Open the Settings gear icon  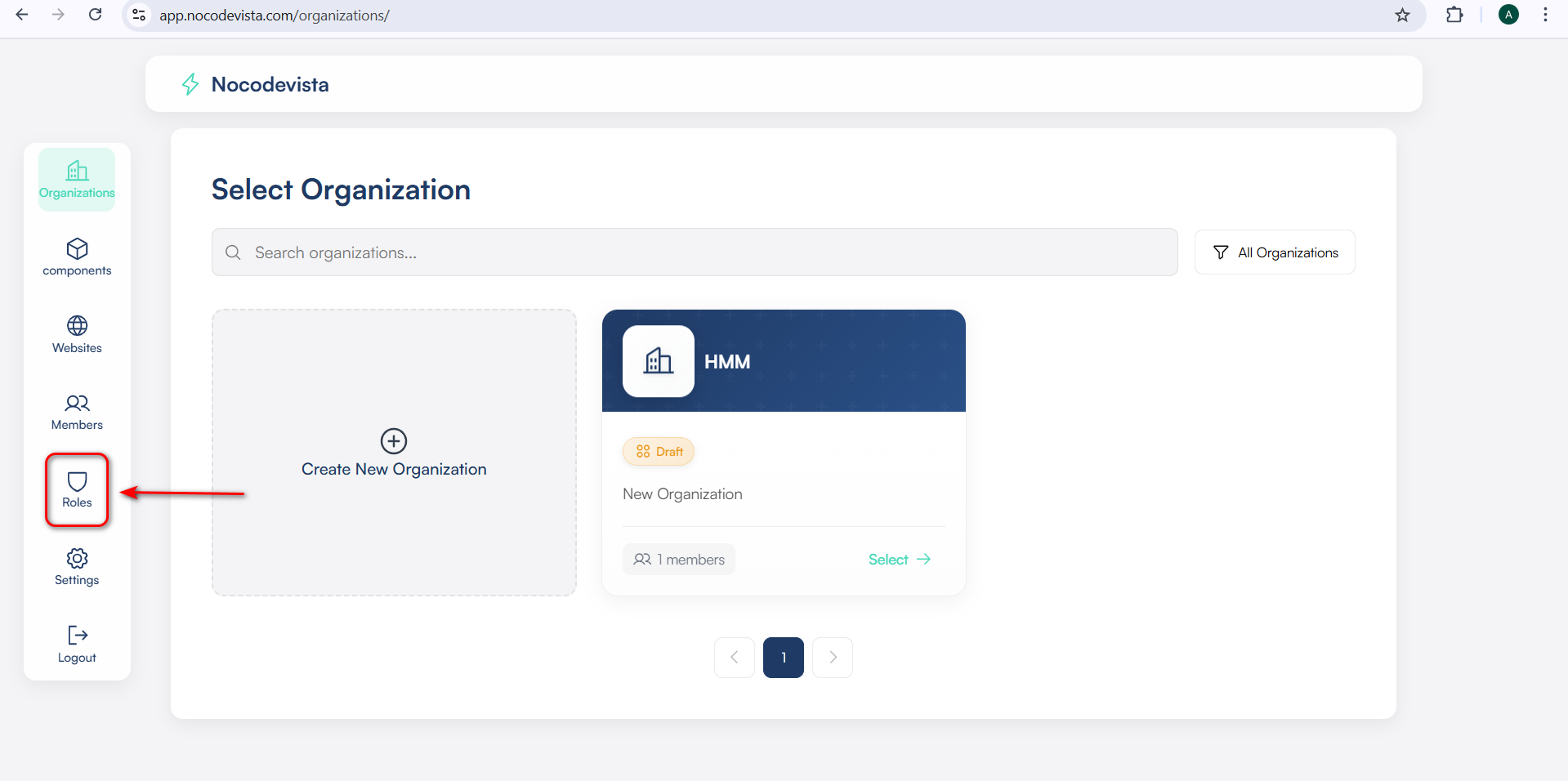coord(77,559)
